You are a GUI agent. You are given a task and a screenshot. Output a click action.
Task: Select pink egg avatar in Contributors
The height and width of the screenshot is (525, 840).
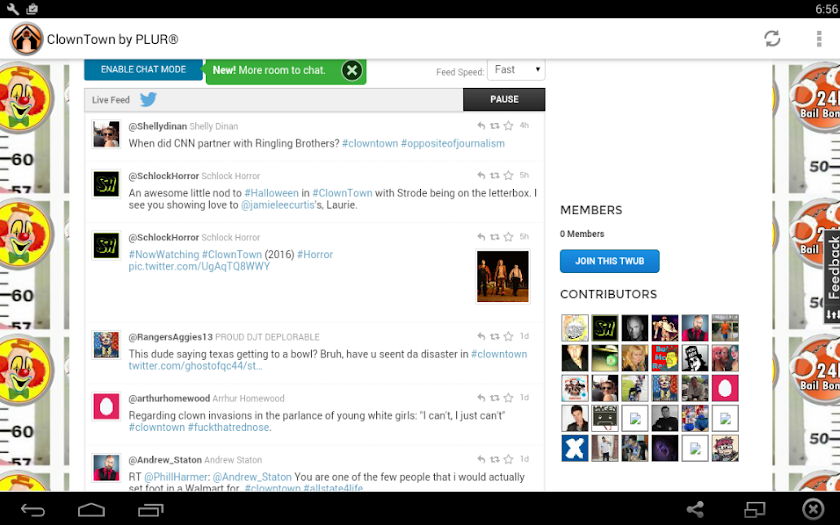point(725,388)
